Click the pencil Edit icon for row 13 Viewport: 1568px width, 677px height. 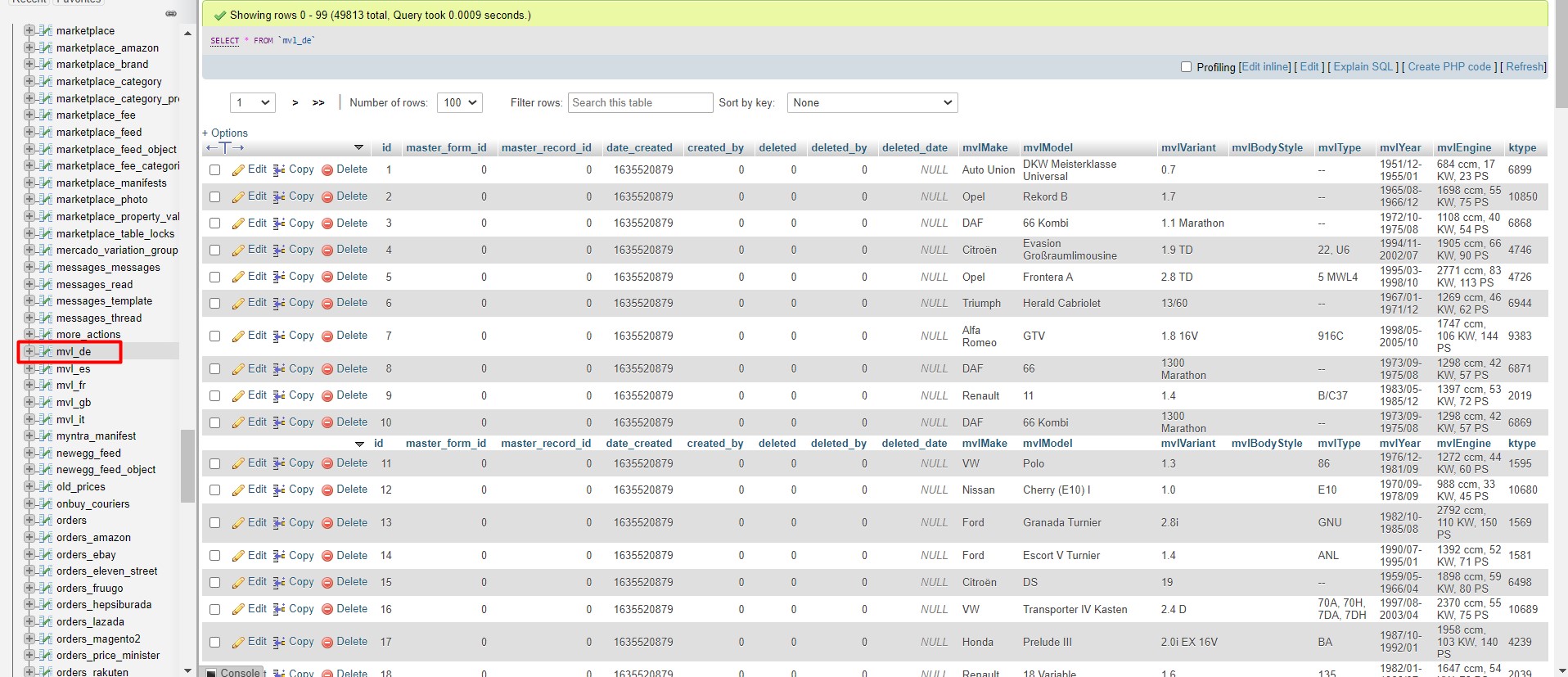tap(238, 523)
